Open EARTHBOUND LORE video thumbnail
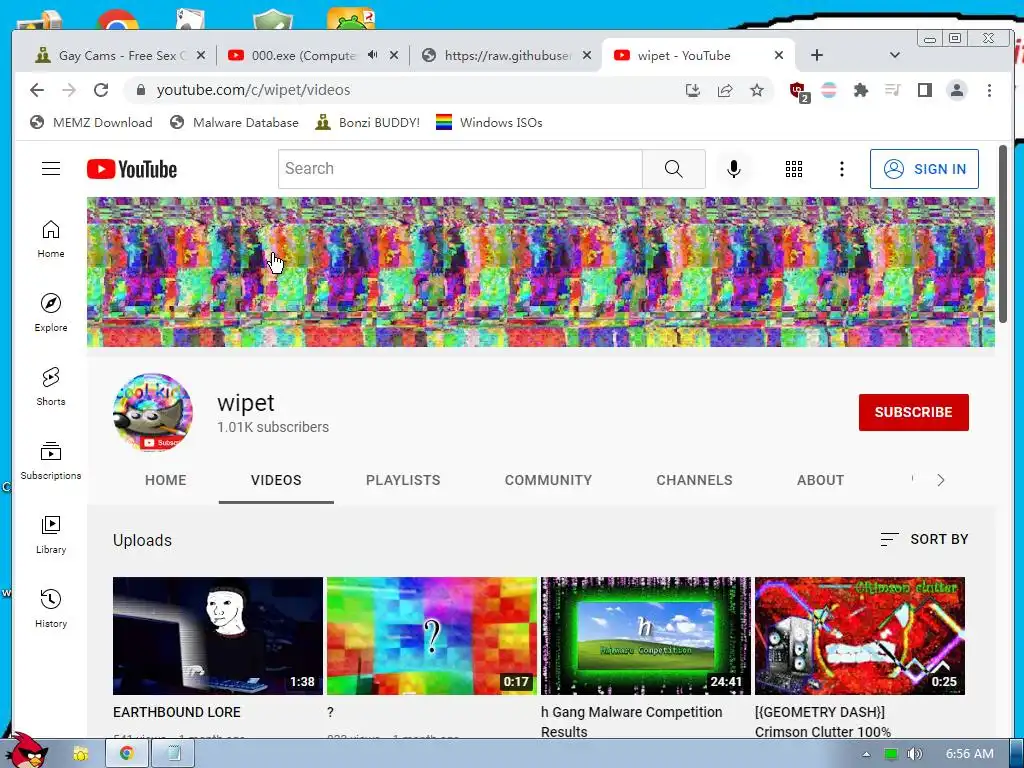Image resolution: width=1024 pixels, height=768 pixels. pos(217,635)
